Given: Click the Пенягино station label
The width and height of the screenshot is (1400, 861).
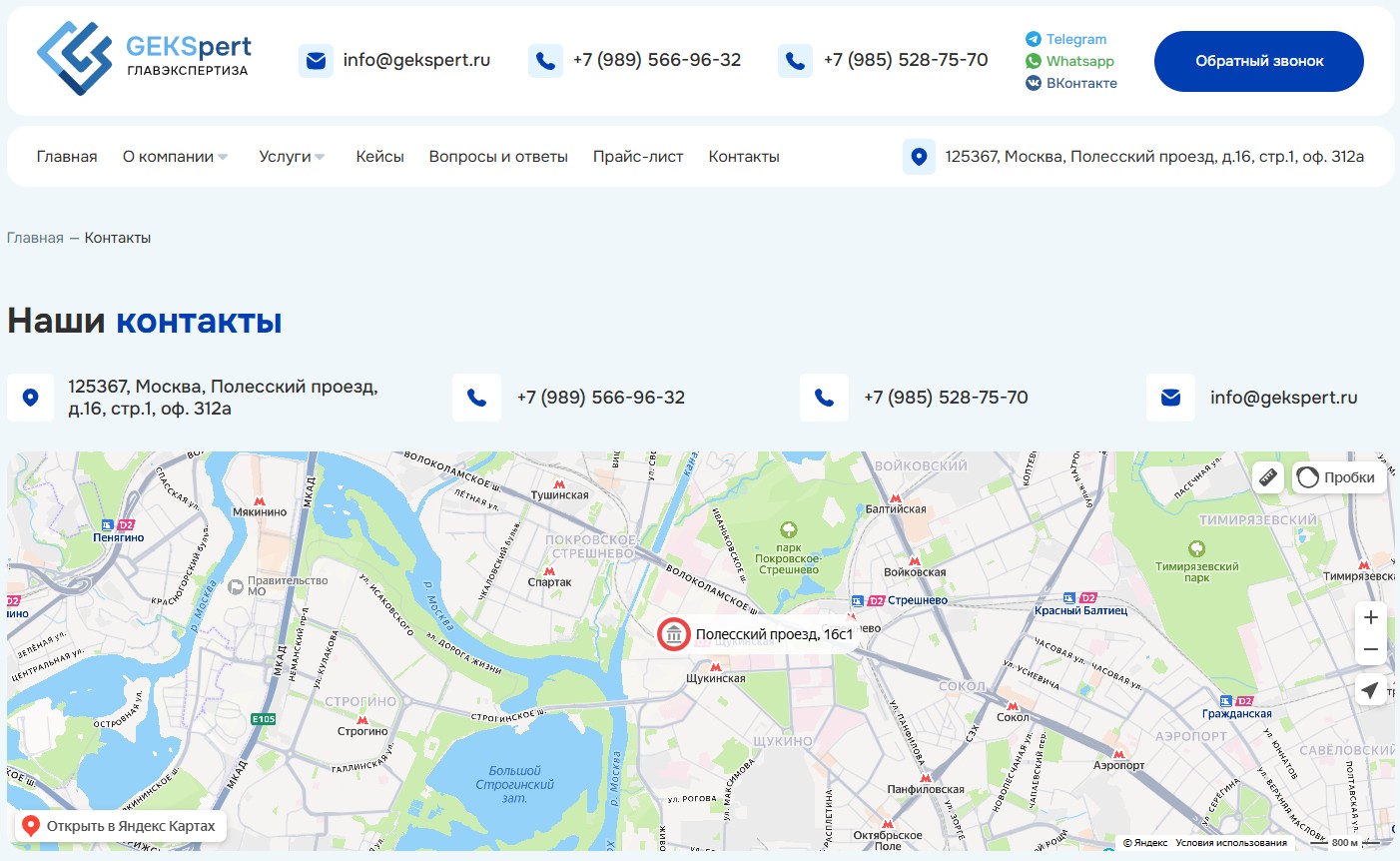Looking at the screenshot, I should [119, 537].
